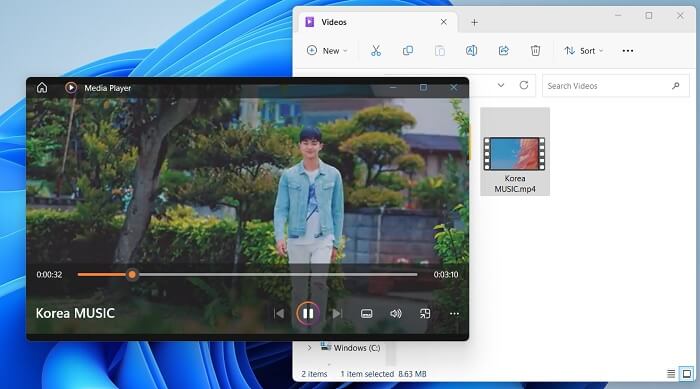Click the elapsed time 0:00:32
The height and width of the screenshot is (389, 700).
(49, 274)
